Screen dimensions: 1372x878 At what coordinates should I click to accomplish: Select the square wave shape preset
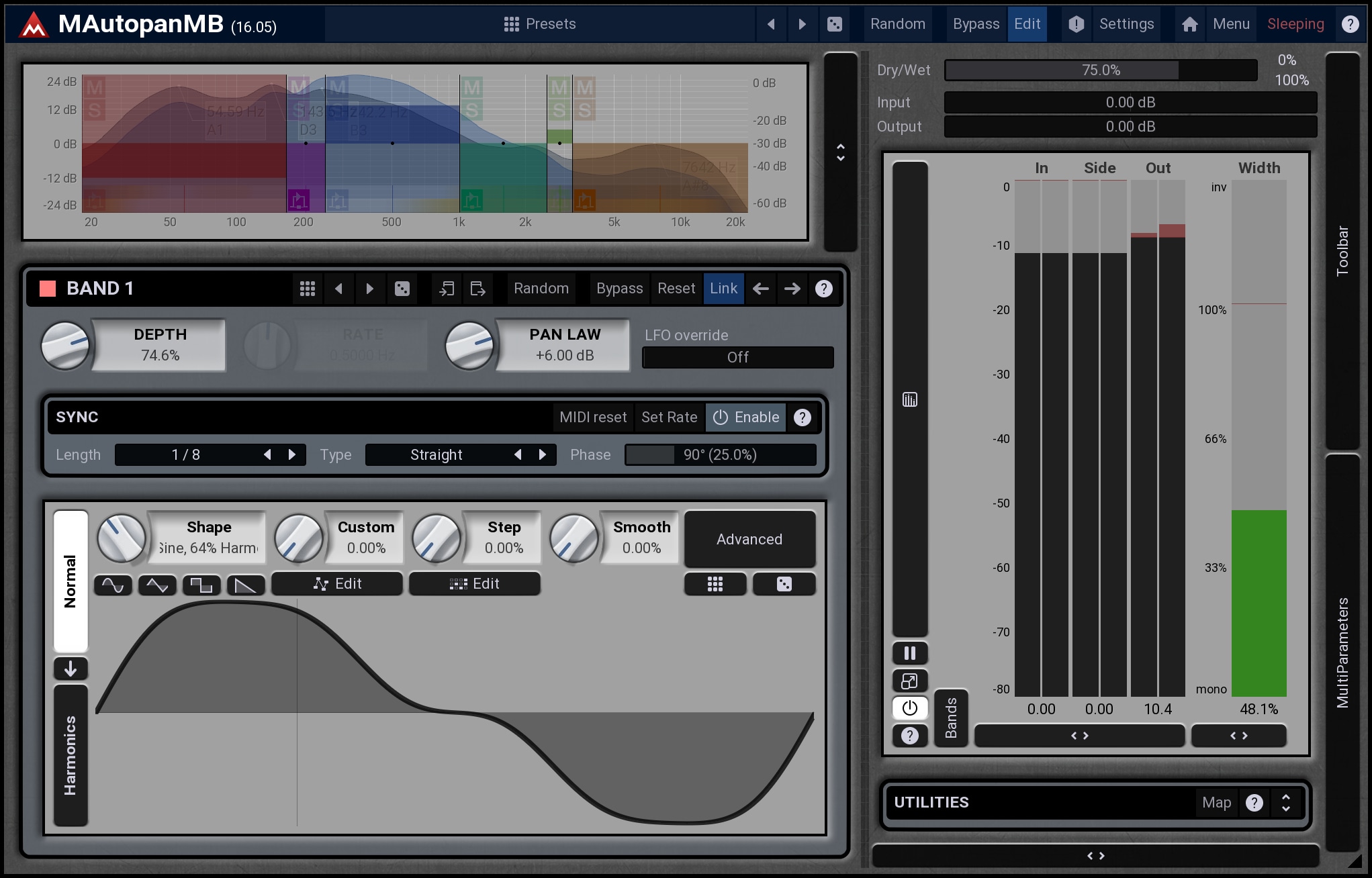201,585
